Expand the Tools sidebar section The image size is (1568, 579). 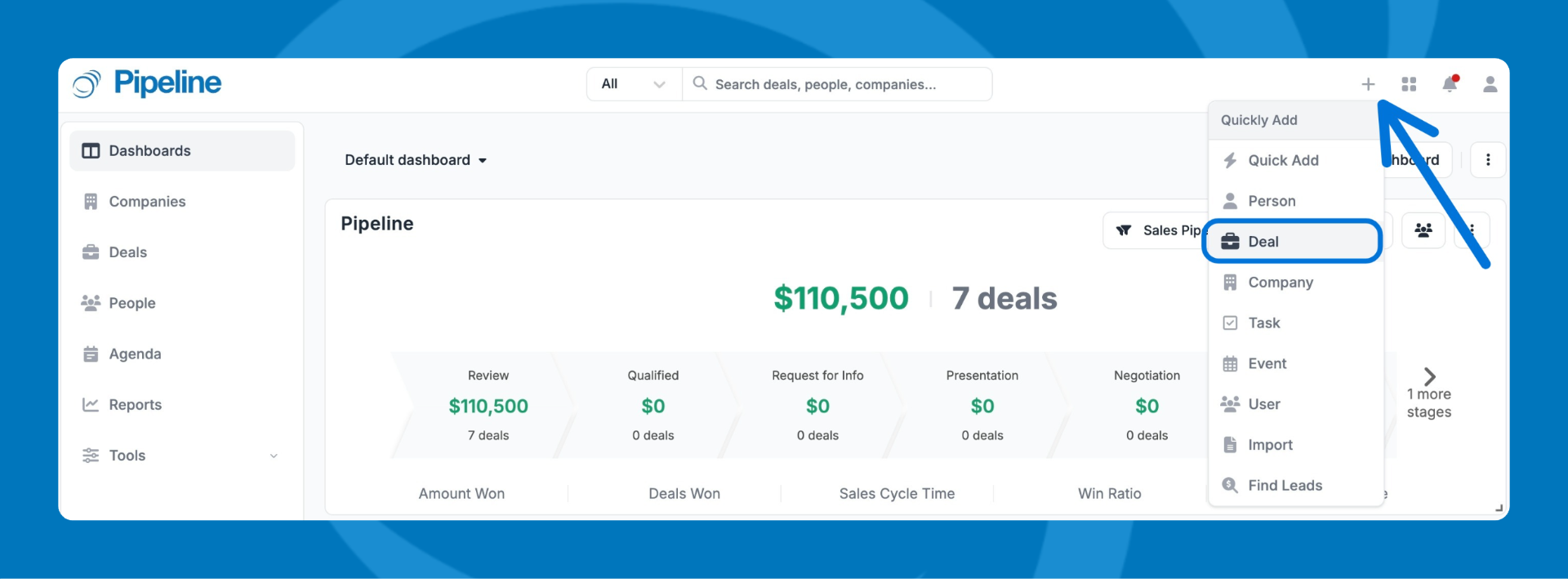point(181,456)
